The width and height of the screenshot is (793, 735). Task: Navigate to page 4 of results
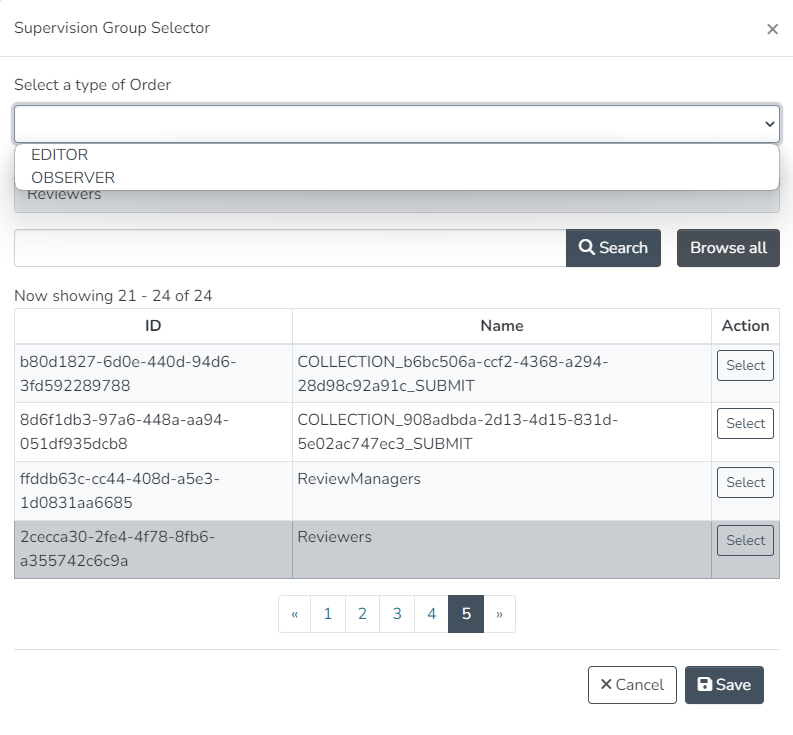[x=431, y=614]
